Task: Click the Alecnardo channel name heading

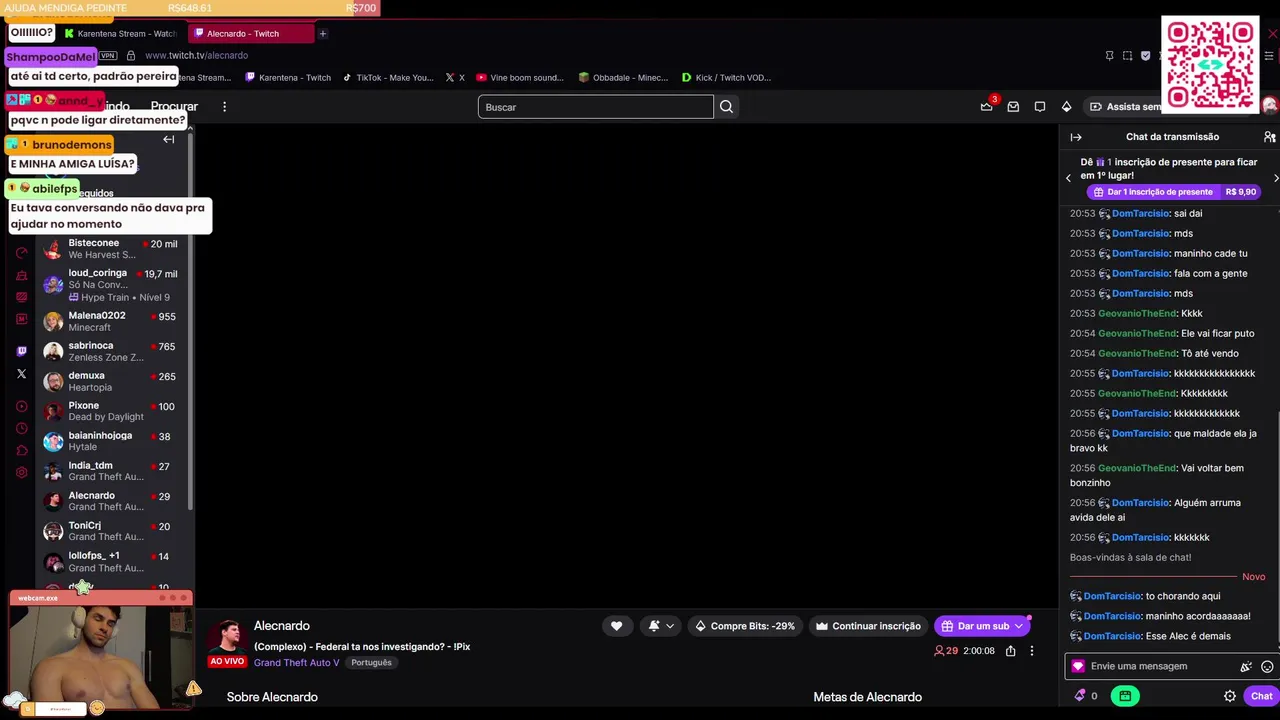Action: click(x=282, y=626)
